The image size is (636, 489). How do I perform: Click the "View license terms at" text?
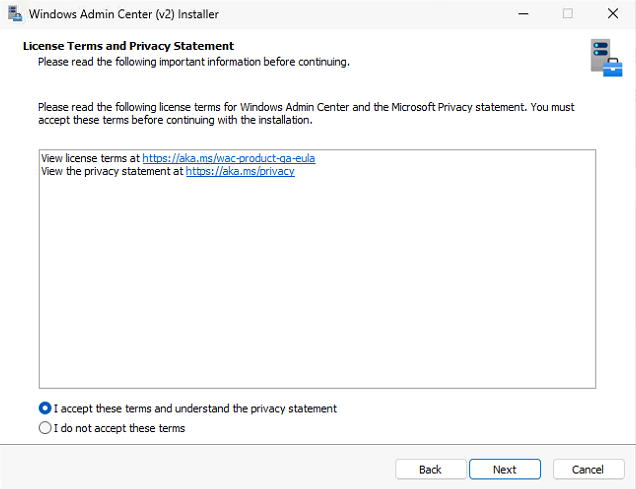click(90, 158)
